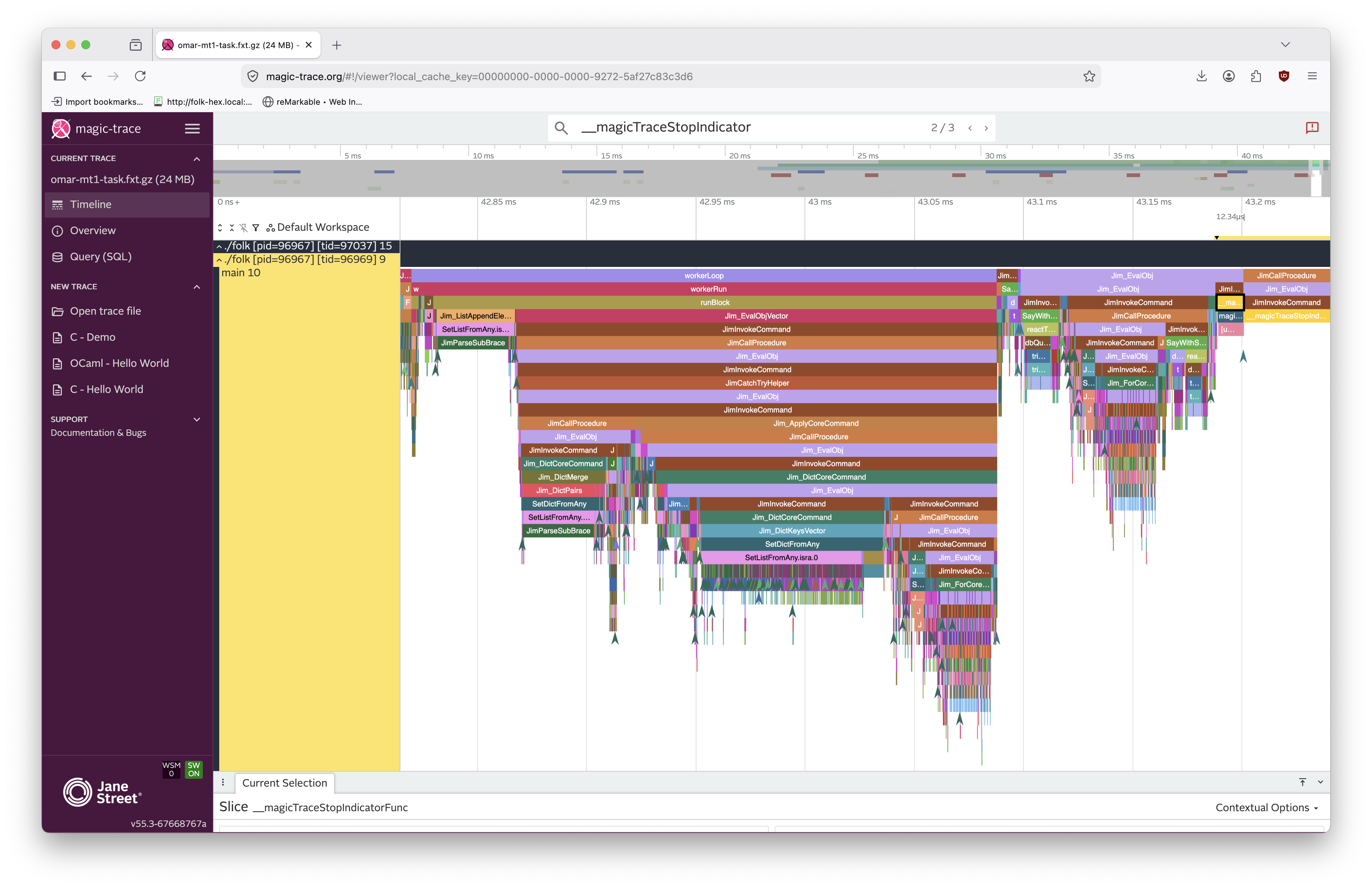Open a new browser tab
Viewport: 1372px width, 888px height.
coord(337,45)
